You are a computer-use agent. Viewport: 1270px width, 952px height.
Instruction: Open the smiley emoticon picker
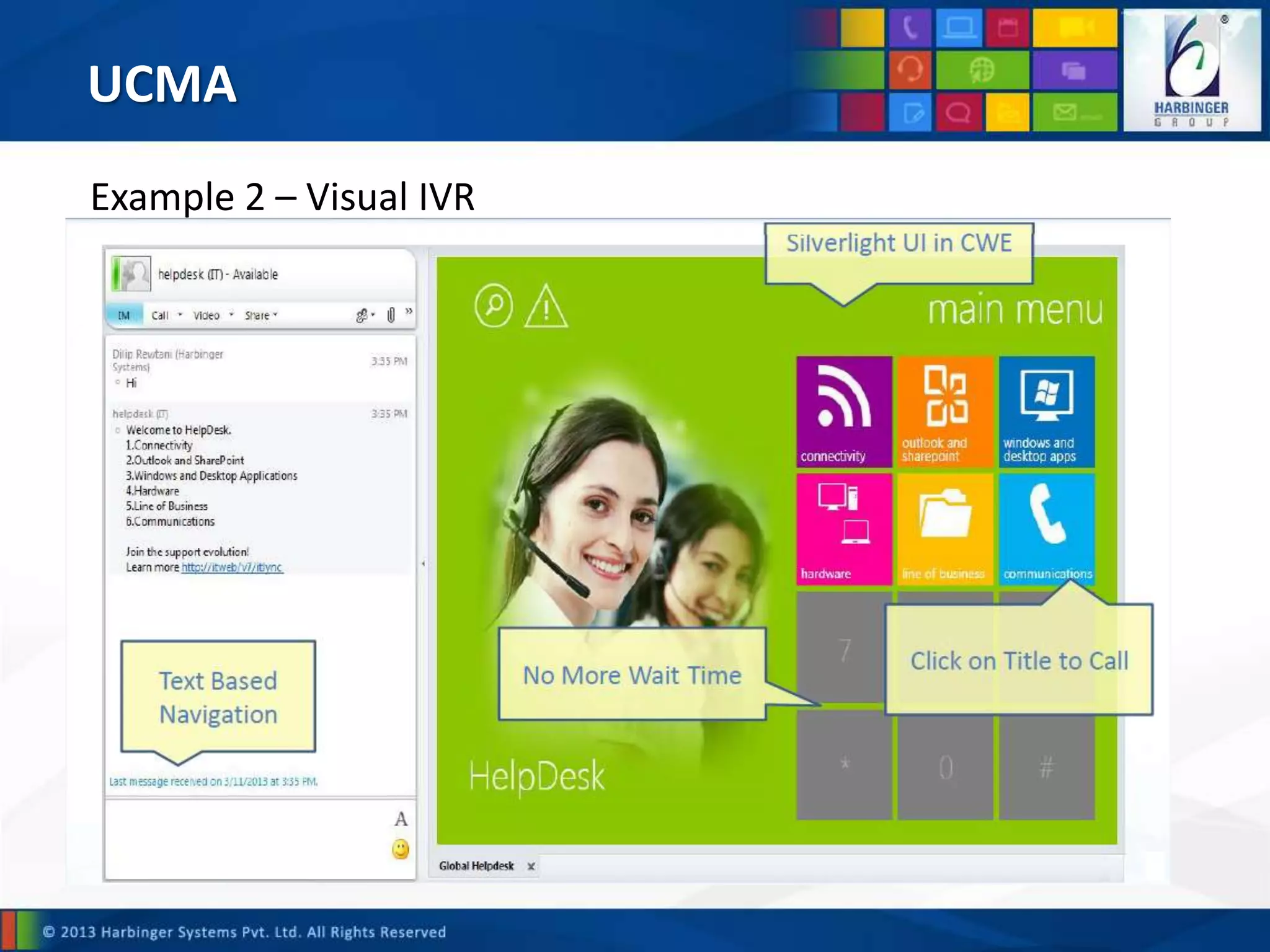click(401, 849)
